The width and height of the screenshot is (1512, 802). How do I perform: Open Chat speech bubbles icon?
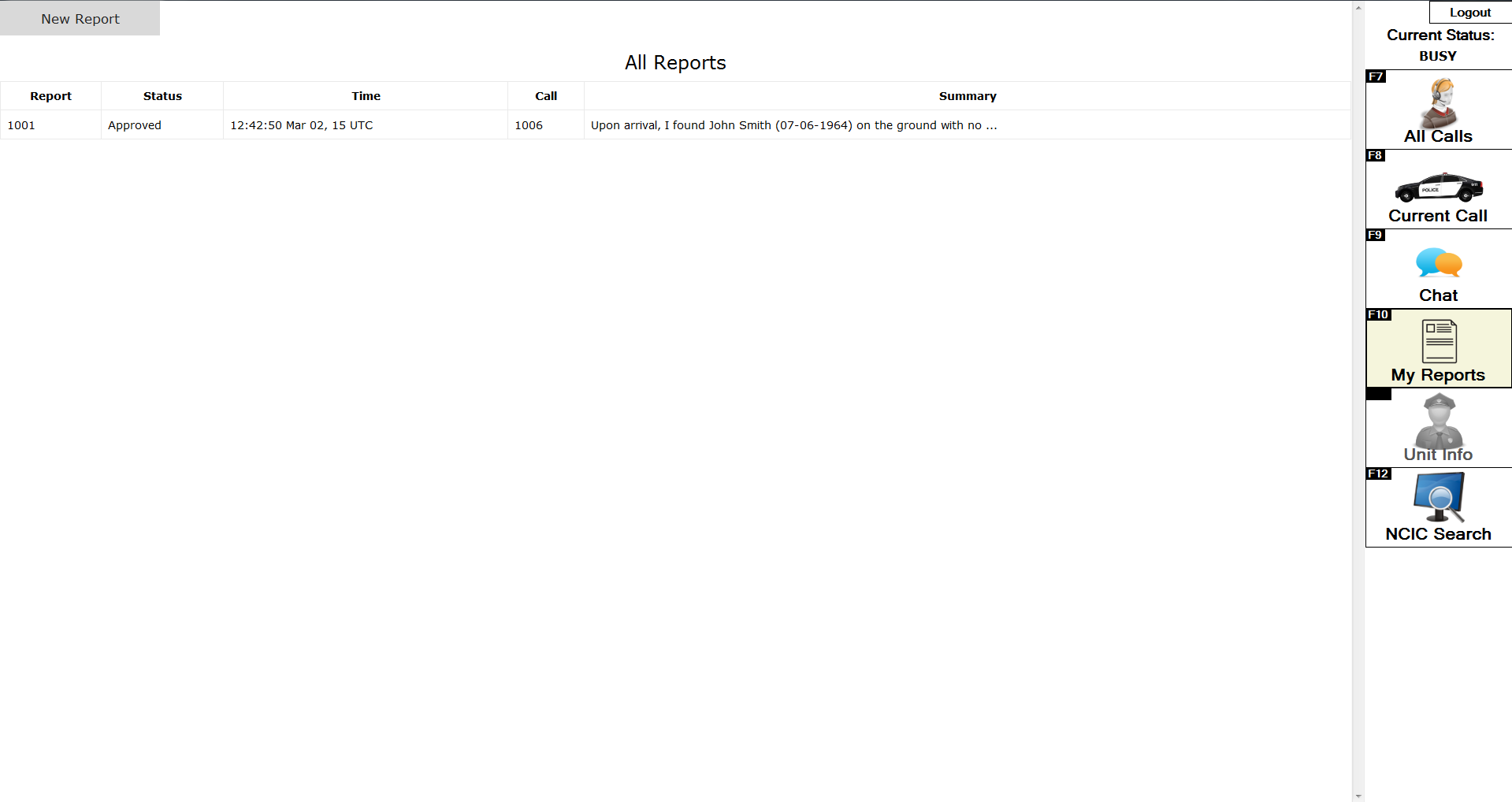point(1439,263)
